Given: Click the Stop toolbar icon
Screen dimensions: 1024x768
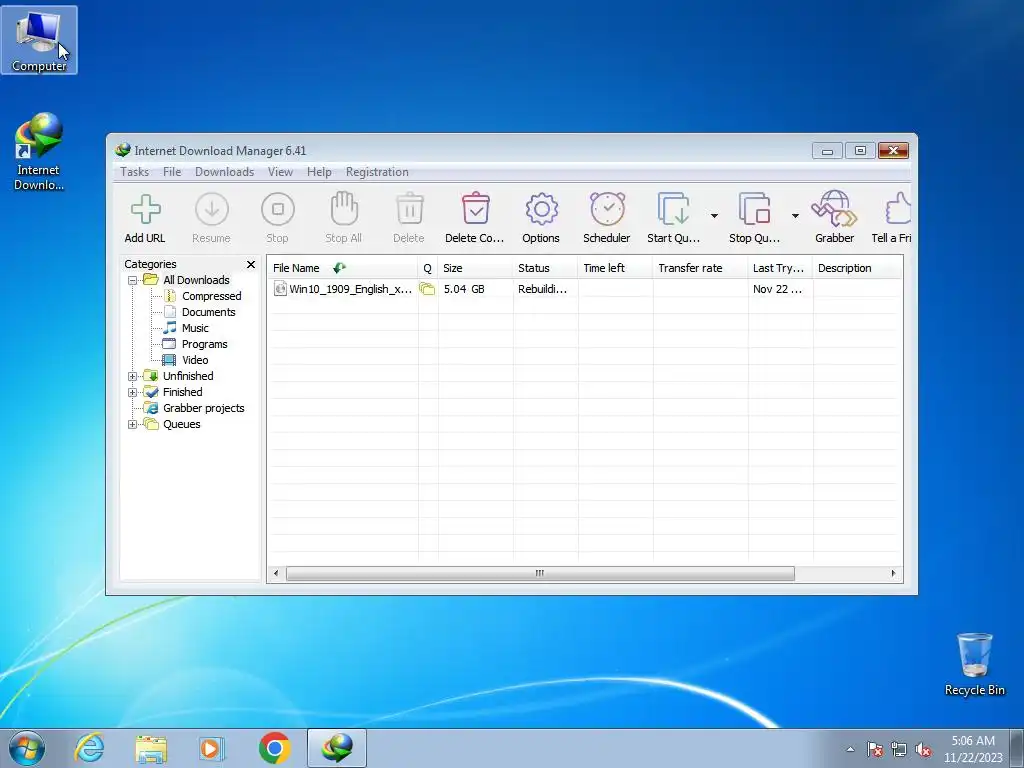Looking at the screenshot, I should 278,209.
